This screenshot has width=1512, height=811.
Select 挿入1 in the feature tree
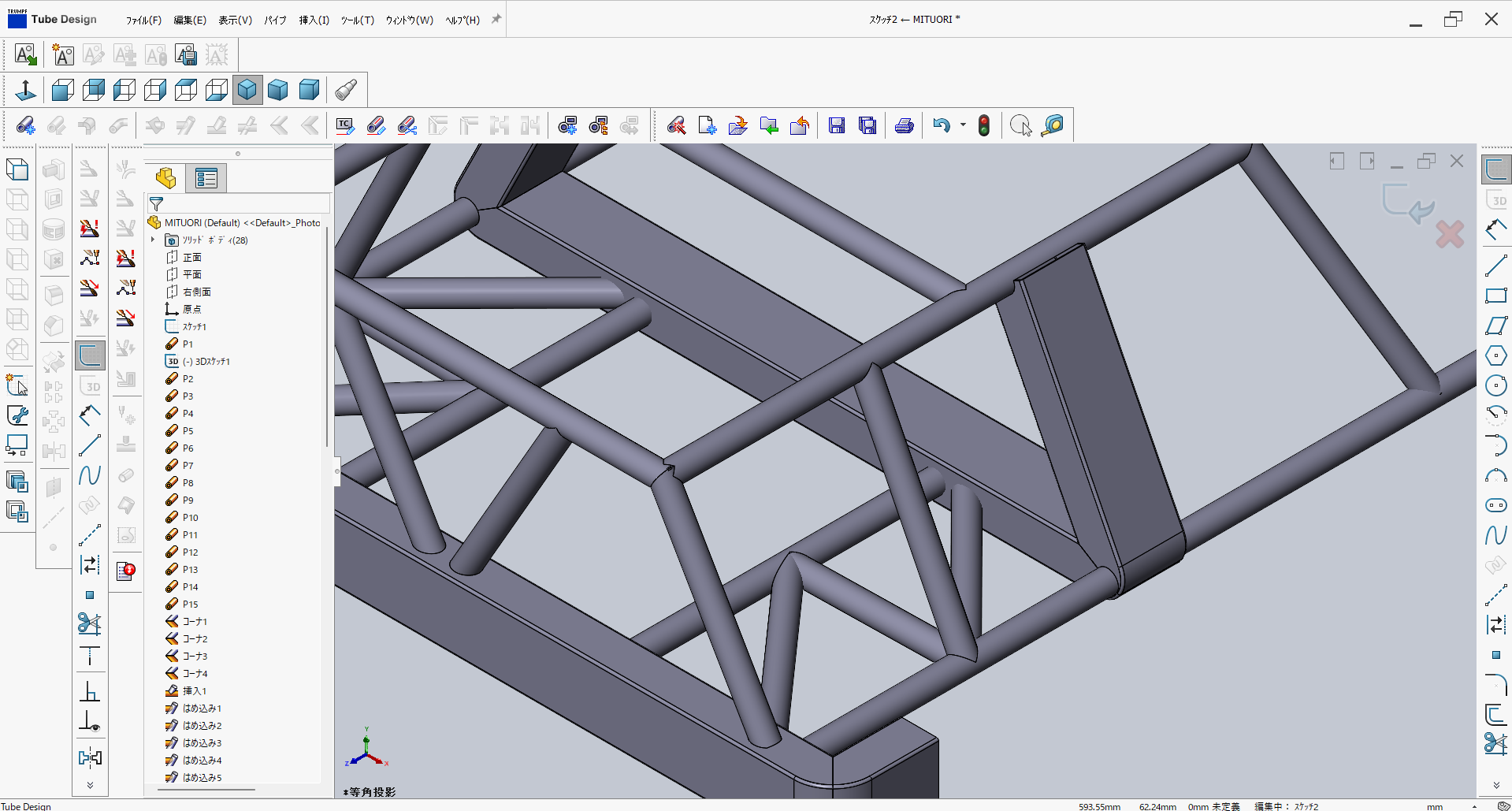point(194,690)
